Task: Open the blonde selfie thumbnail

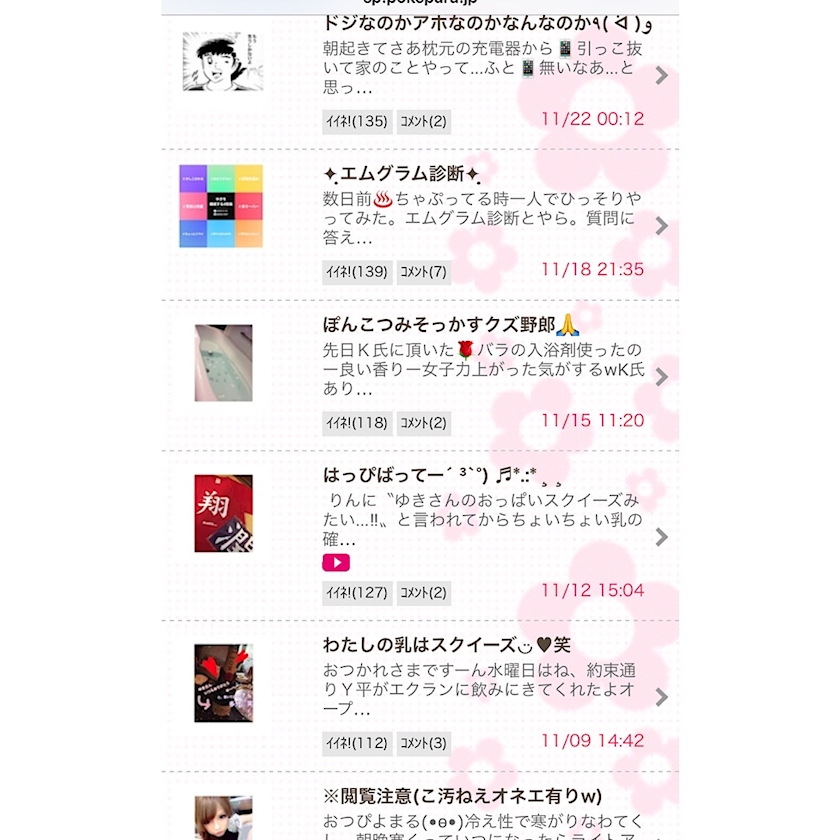Action: point(223,818)
